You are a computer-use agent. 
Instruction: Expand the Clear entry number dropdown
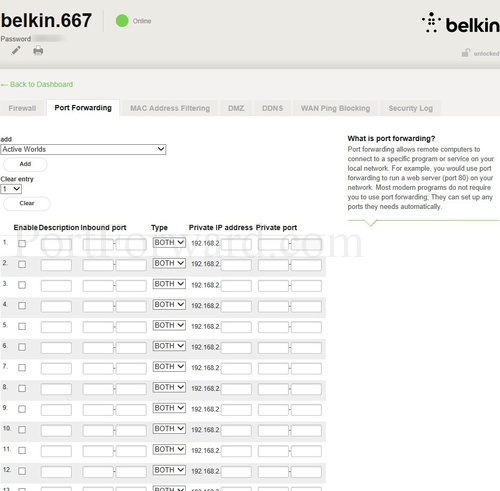(x=11, y=189)
